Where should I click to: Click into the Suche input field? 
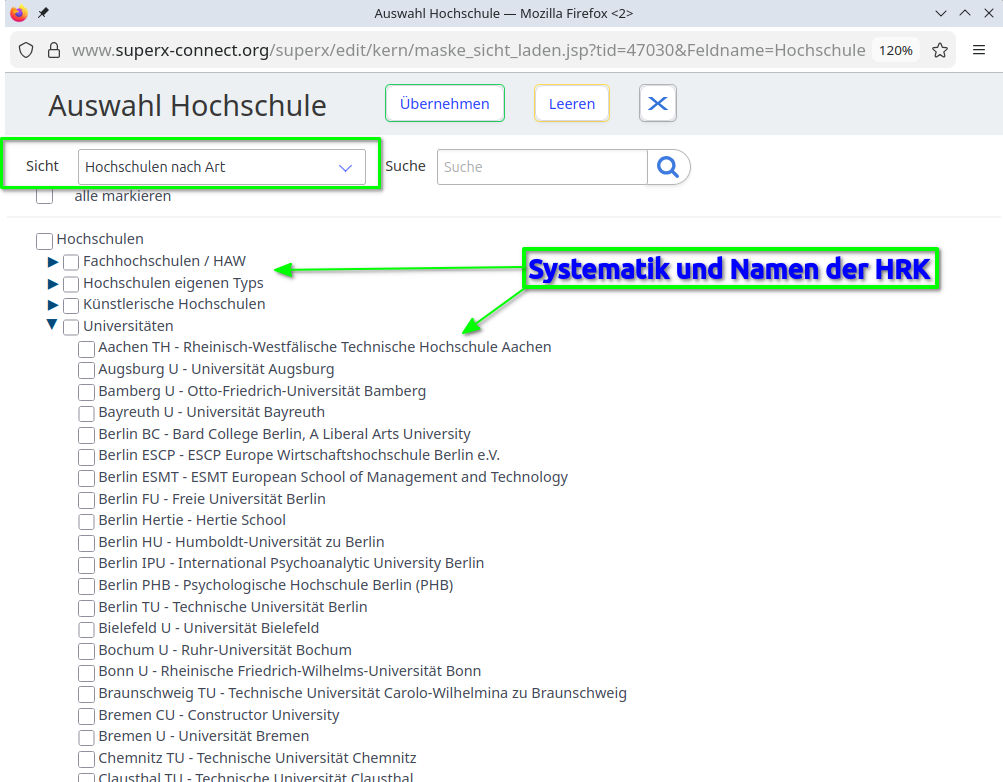coord(541,167)
